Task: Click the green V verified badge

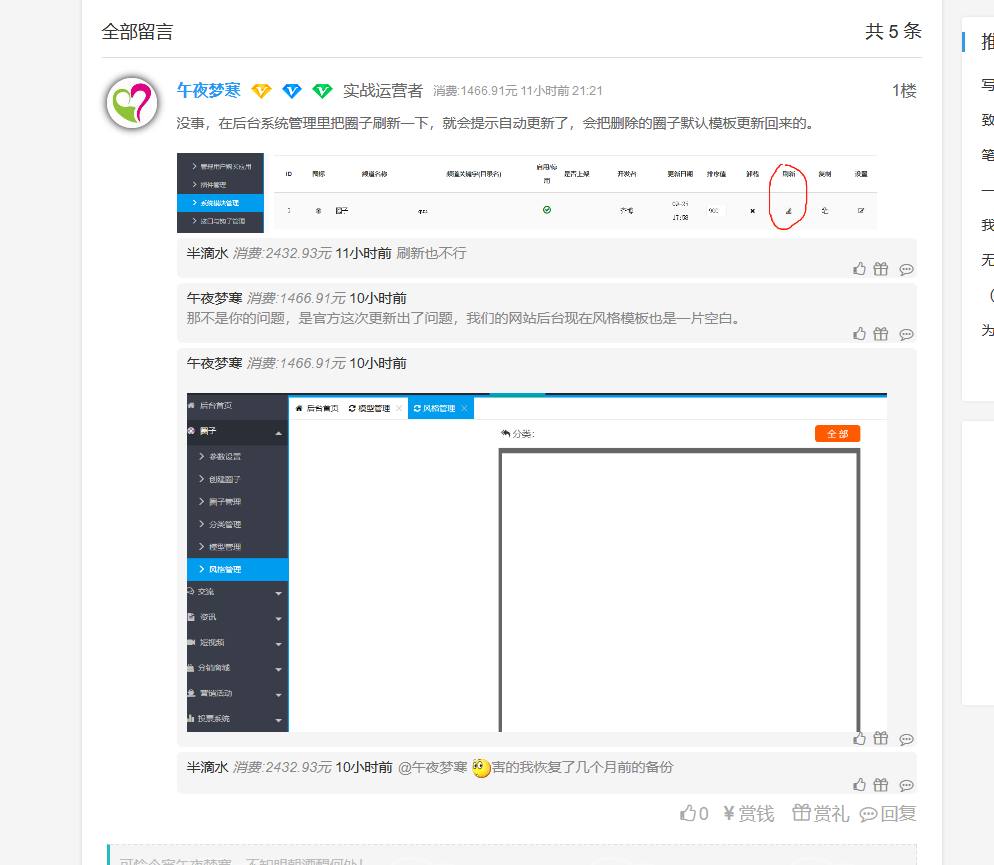Action: click(x=322, y=91)
